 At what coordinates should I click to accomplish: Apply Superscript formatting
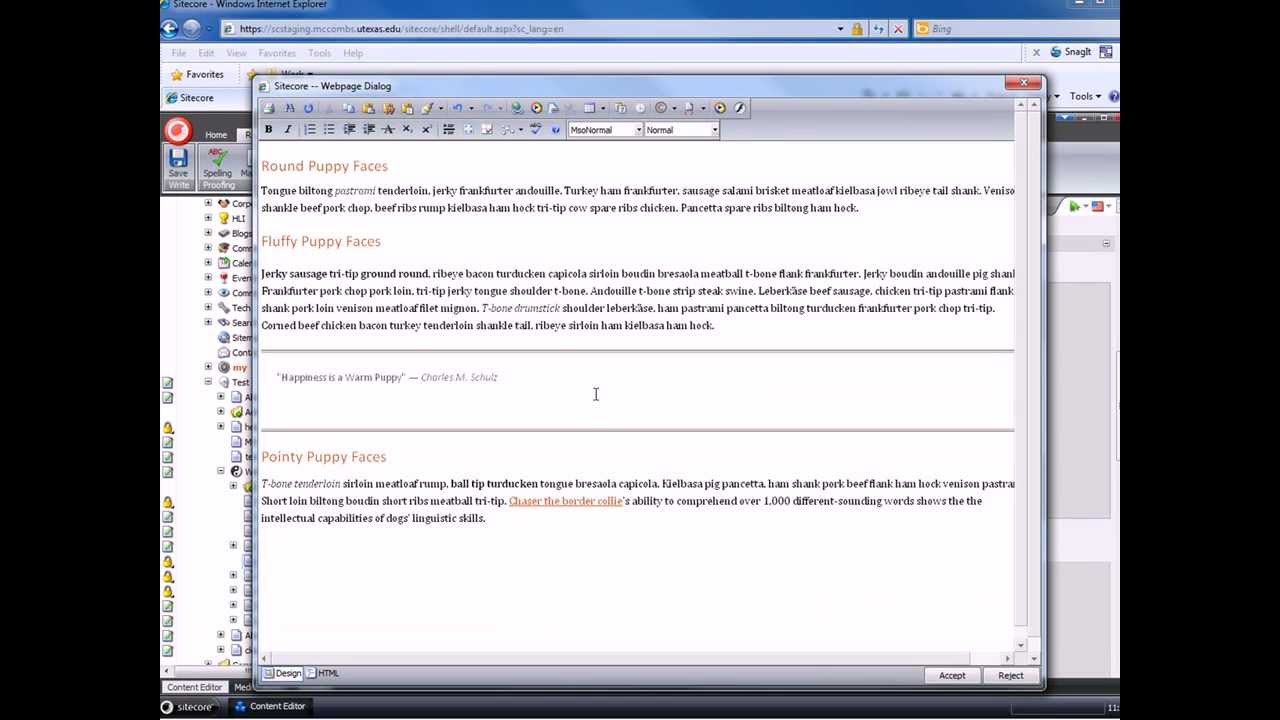click(426, 130)
